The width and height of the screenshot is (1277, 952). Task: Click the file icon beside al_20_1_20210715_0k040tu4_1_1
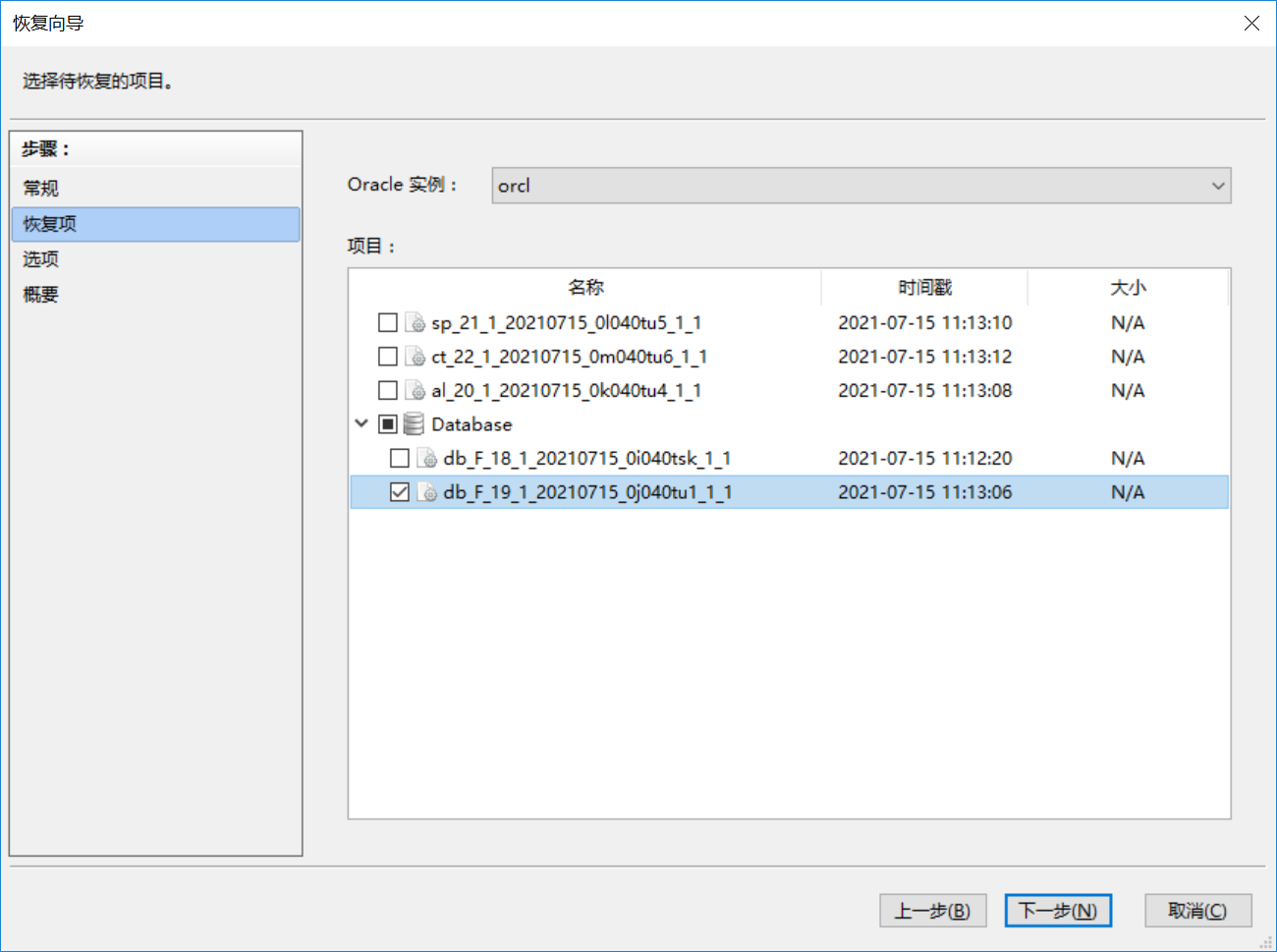click(416, 391)
